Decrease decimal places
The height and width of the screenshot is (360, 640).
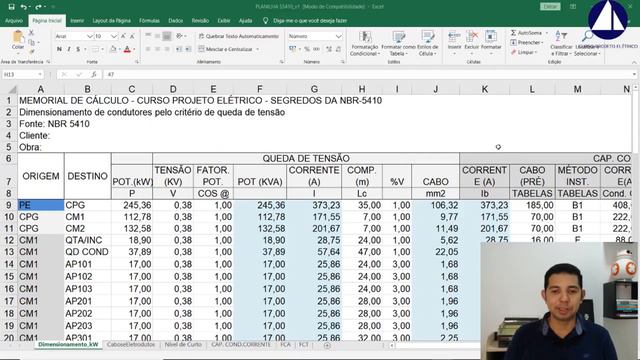[338, 49]
